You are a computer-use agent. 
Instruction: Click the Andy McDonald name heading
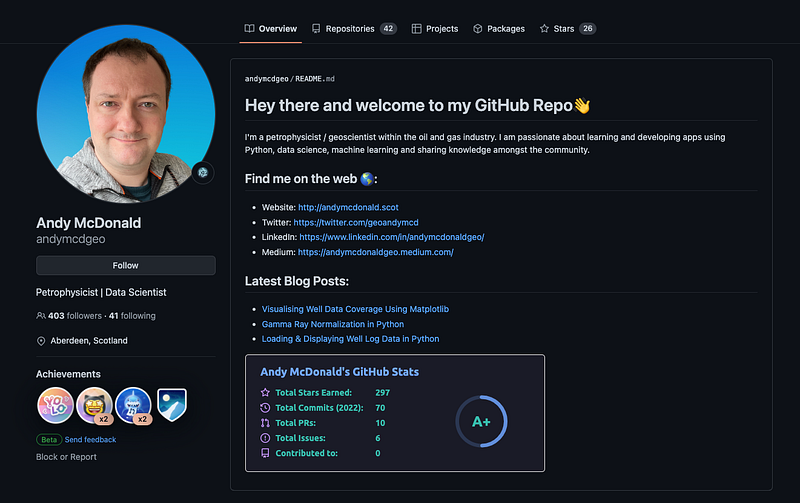click(89, 223)
